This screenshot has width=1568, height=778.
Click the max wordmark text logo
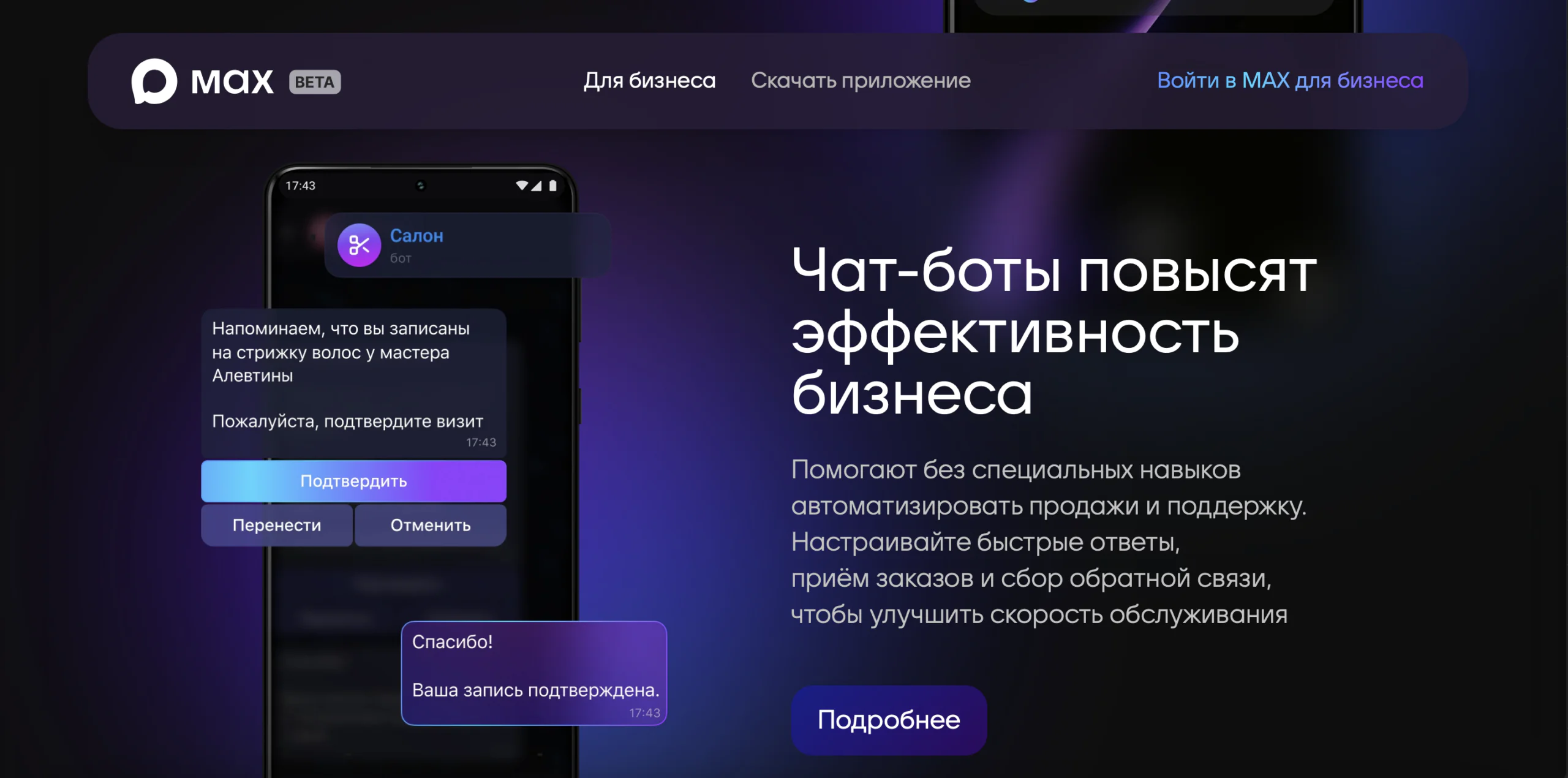click(x=232, y=82)
